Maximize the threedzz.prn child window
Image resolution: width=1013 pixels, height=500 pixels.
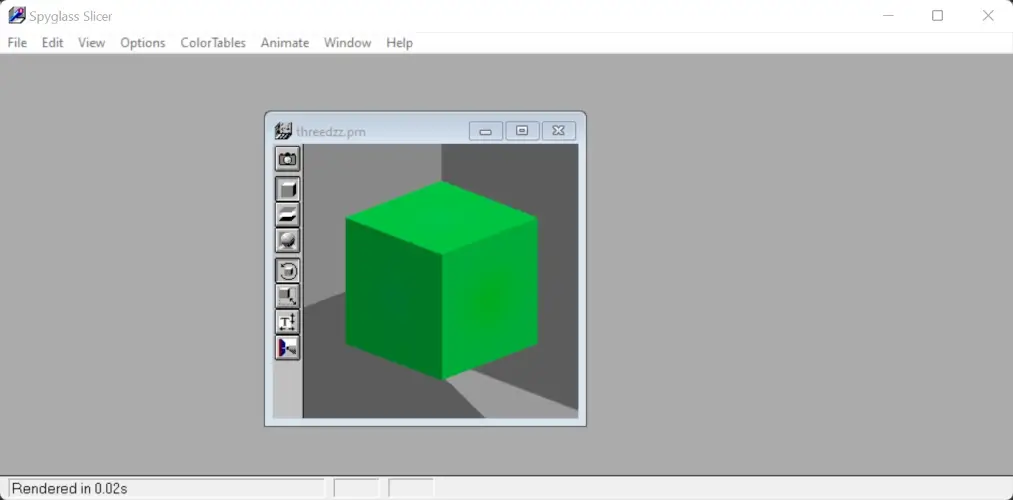pyautogui.click(x=522, y=131)
